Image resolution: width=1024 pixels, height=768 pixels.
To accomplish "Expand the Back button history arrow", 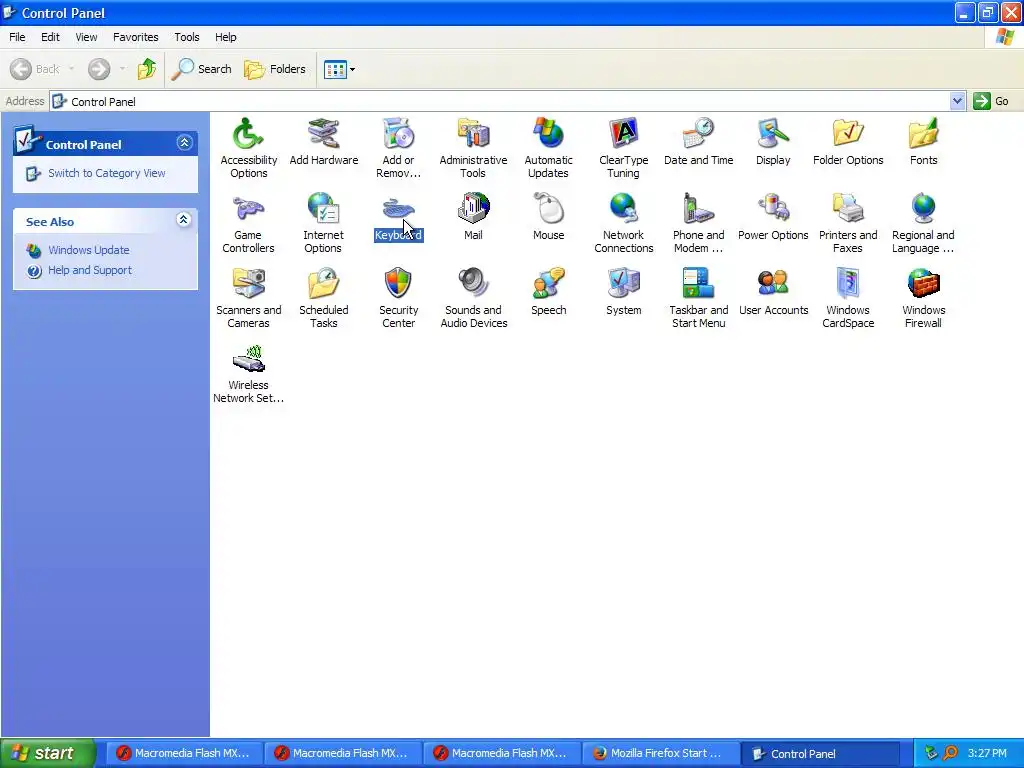I will point(71,69).
